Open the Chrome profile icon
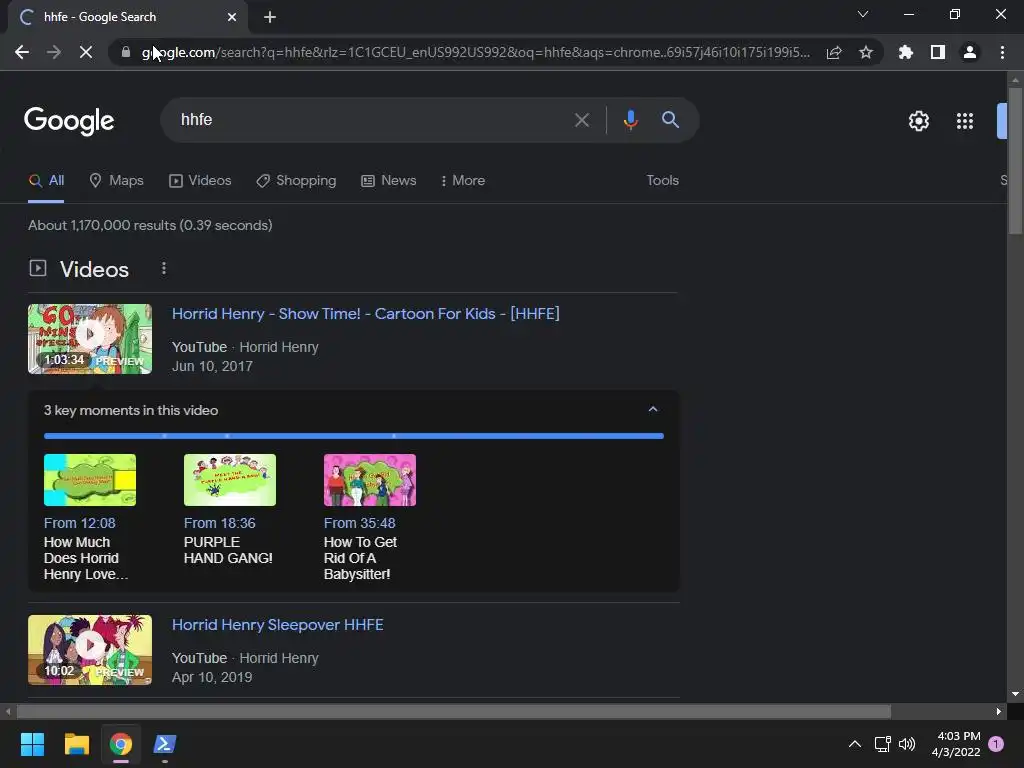Screen dimensions: 1024x768 click(970, 52)
